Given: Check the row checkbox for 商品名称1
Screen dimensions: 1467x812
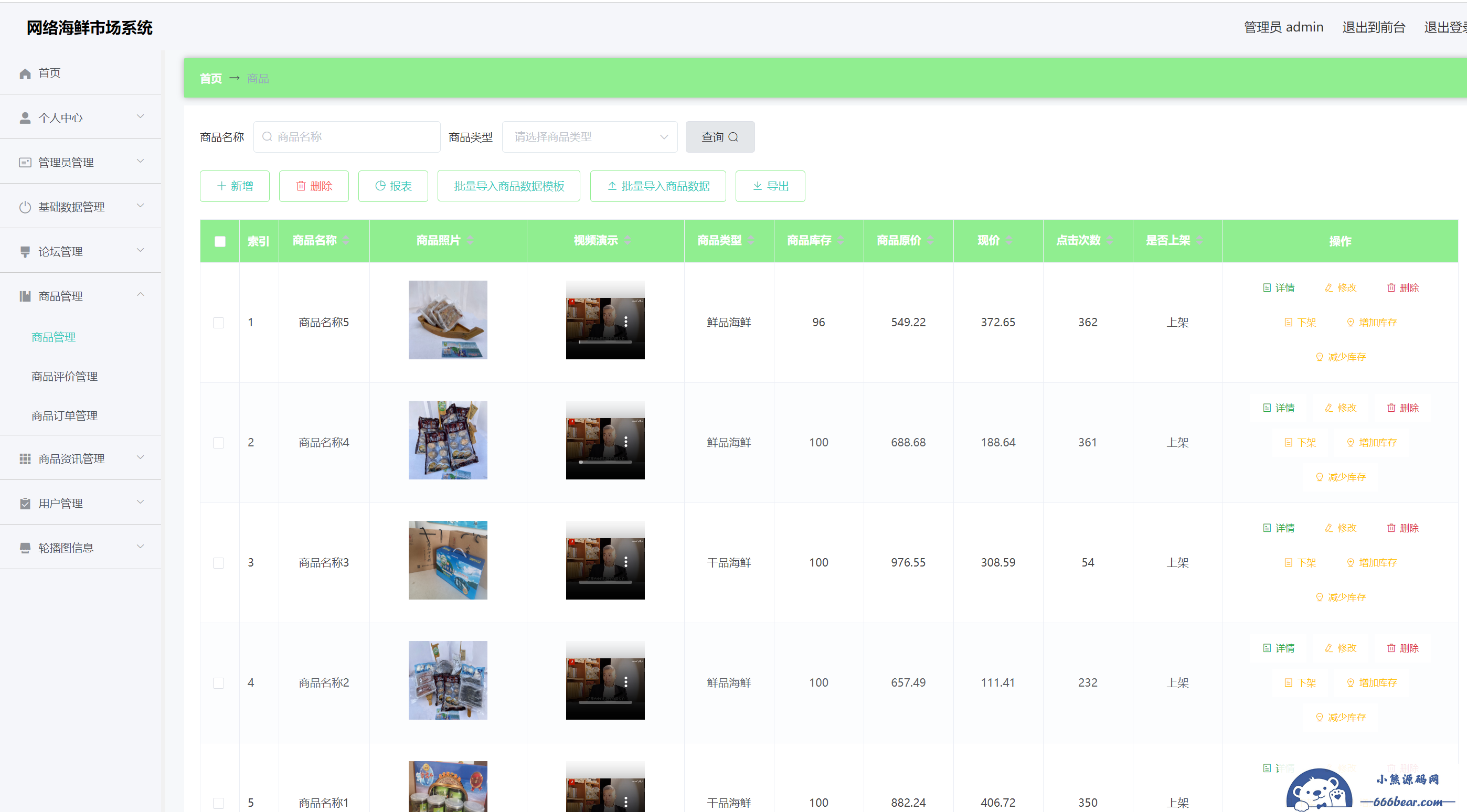Looking at the screenshot, I should coord(219,804).
